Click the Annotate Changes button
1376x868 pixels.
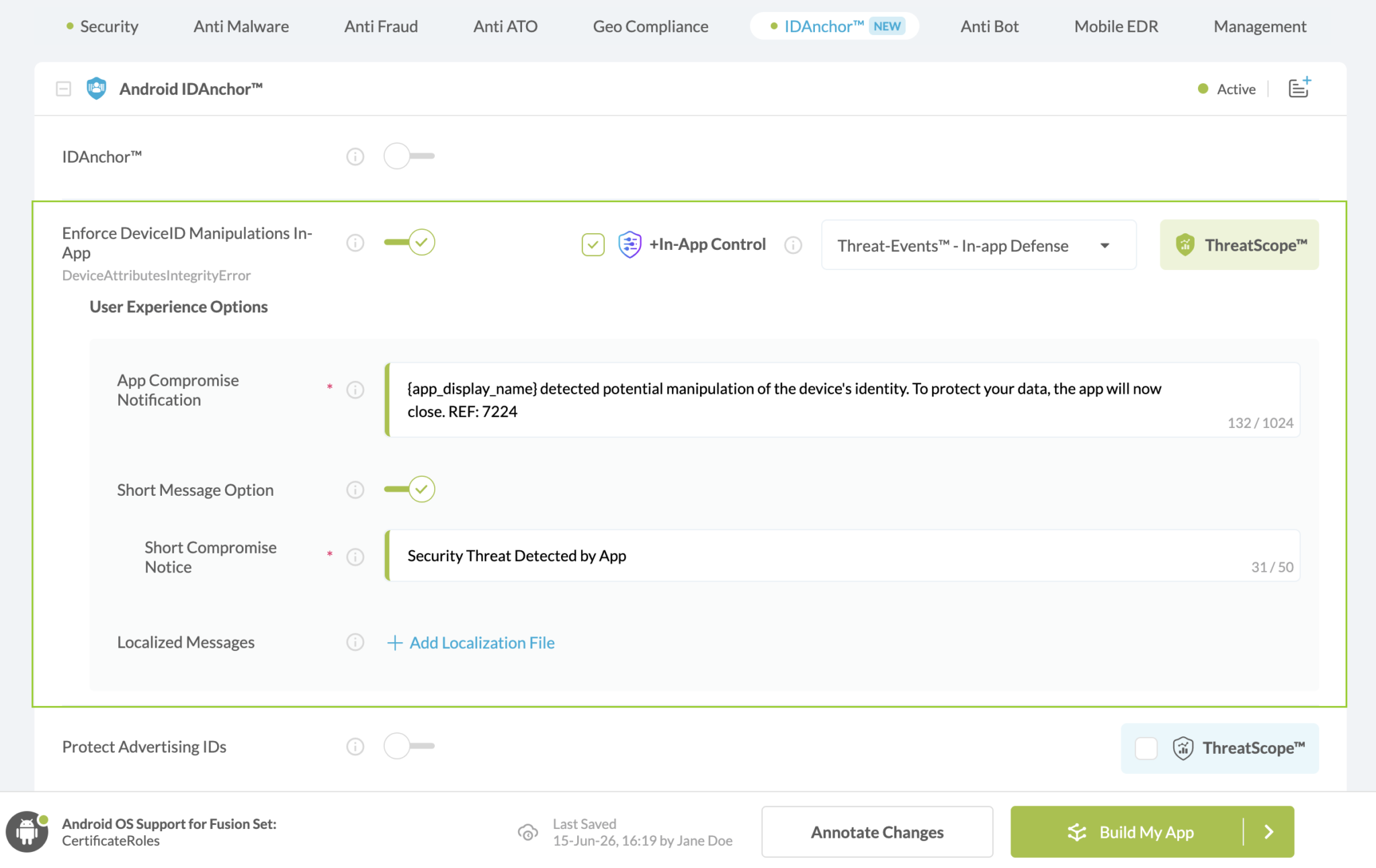pyautogui.click(x=877, y=832)
